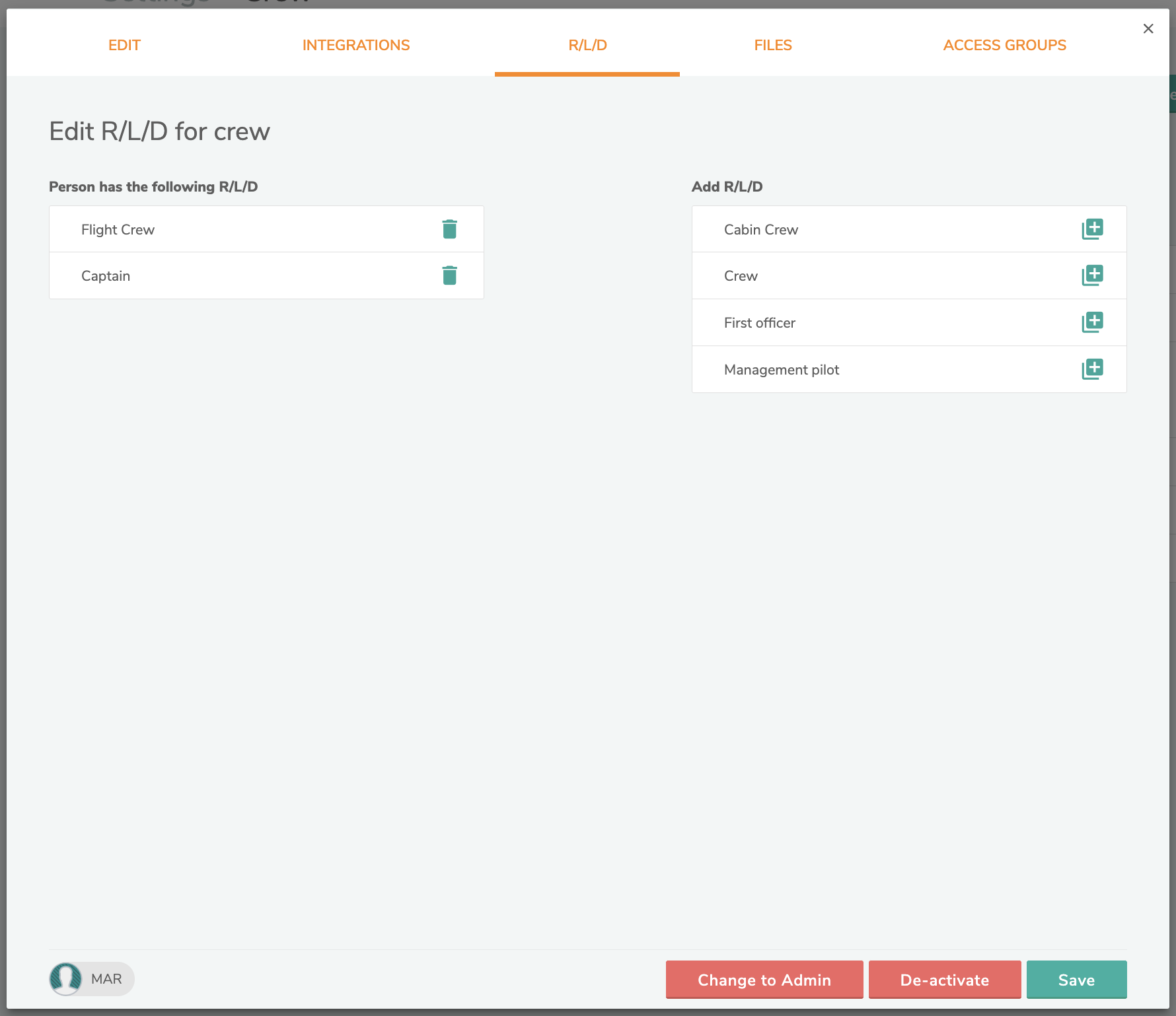This screenshot has width=1176, height=1016.
Task: Add First officer with the plus icon
Action: click(x=1092, y=322)
